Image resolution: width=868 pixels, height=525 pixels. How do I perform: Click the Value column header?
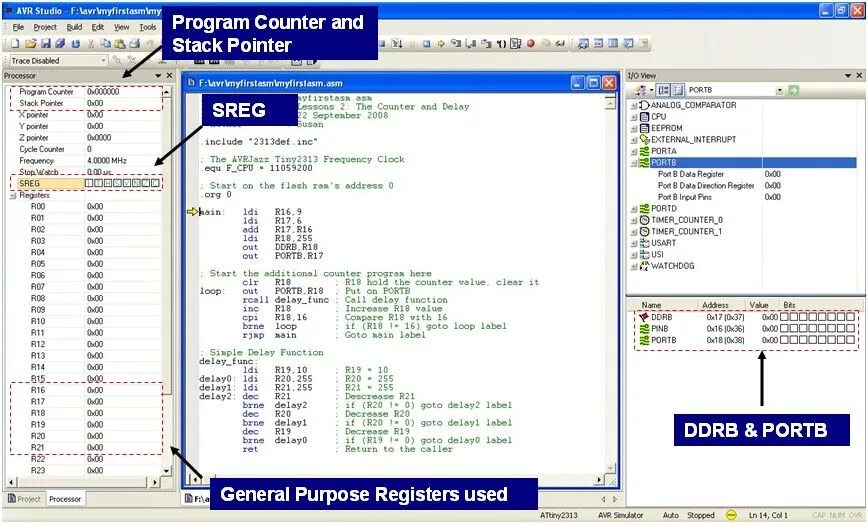pos(761,305)
